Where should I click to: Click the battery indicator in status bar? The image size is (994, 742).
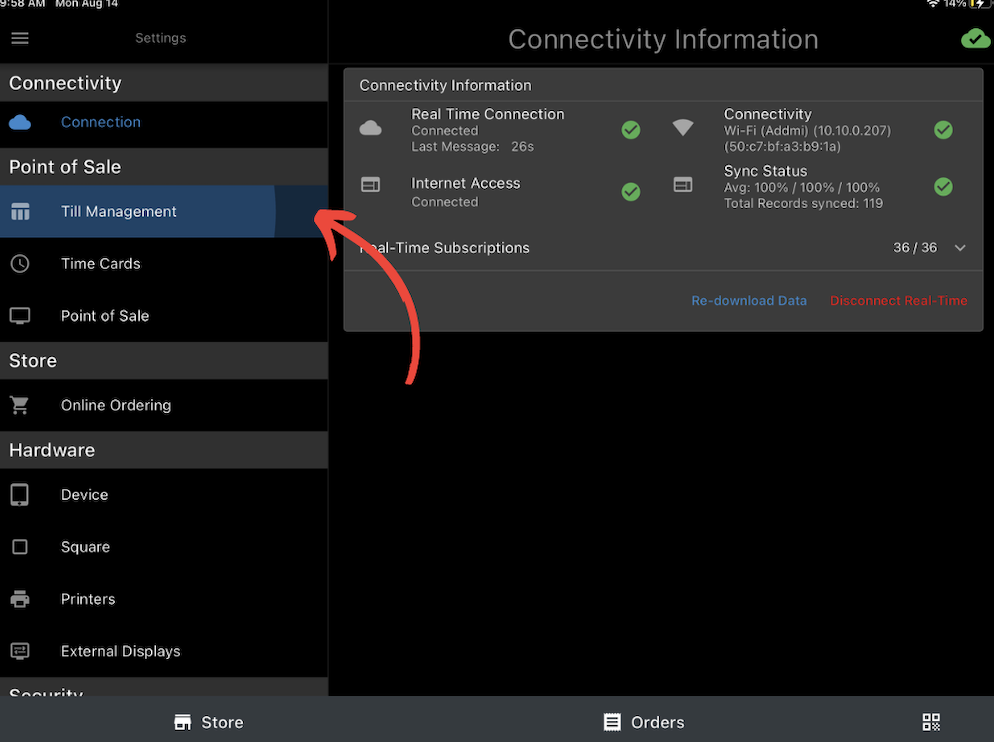980,4
